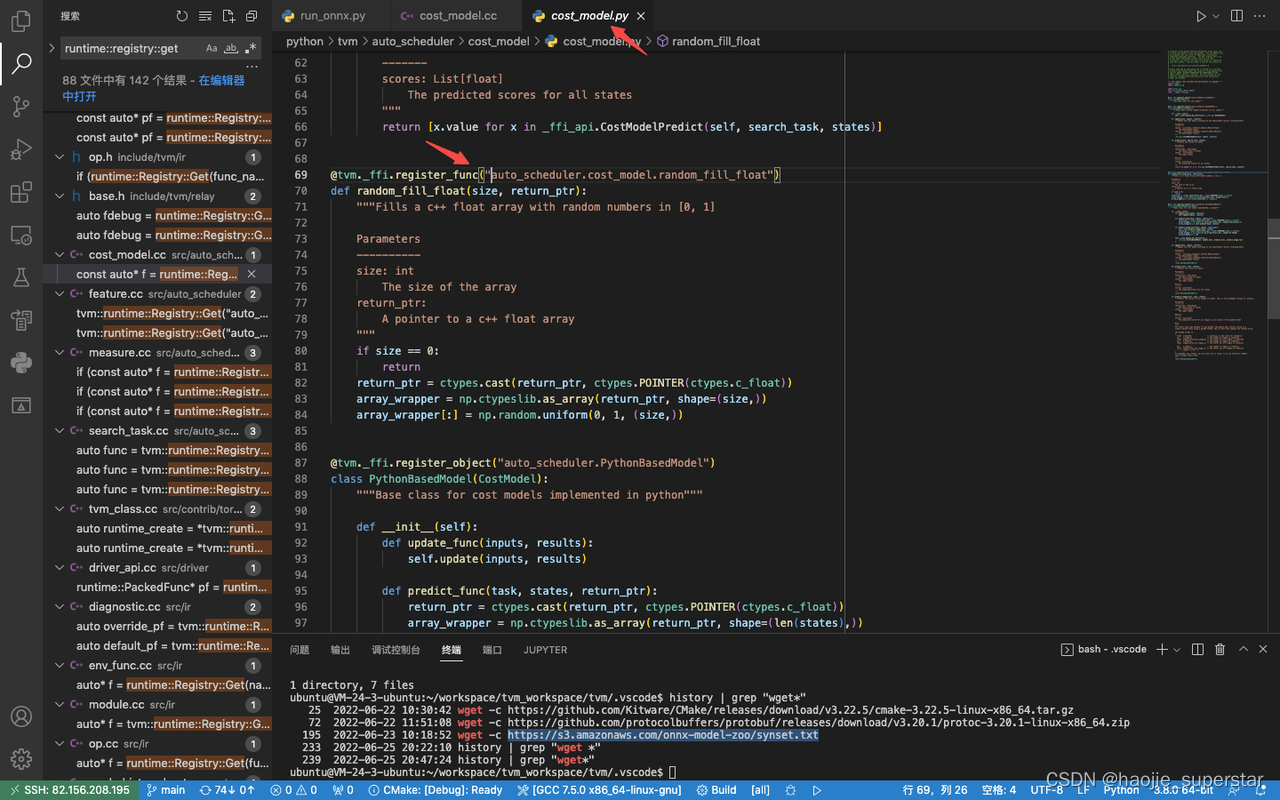Open the Run and Debug view
This screenshot has height=800, width=1280.
21,149
